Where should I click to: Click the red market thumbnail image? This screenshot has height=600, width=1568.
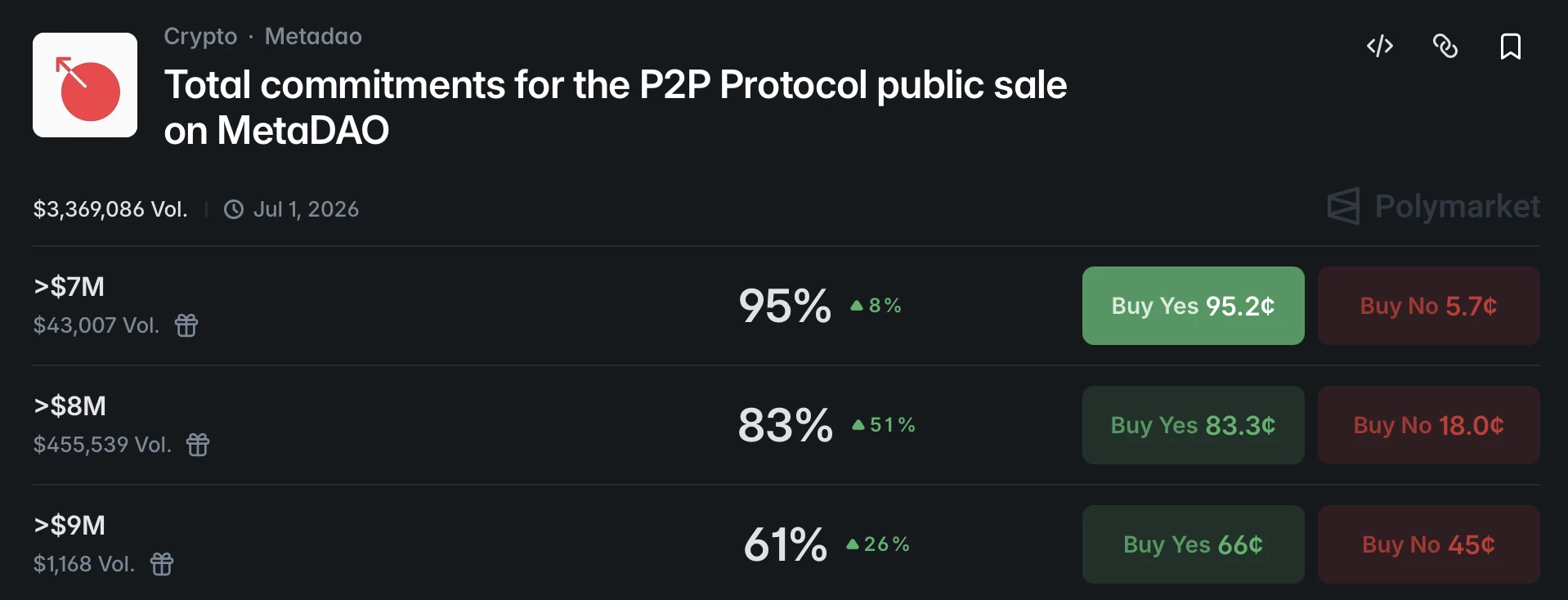[84, 84]
